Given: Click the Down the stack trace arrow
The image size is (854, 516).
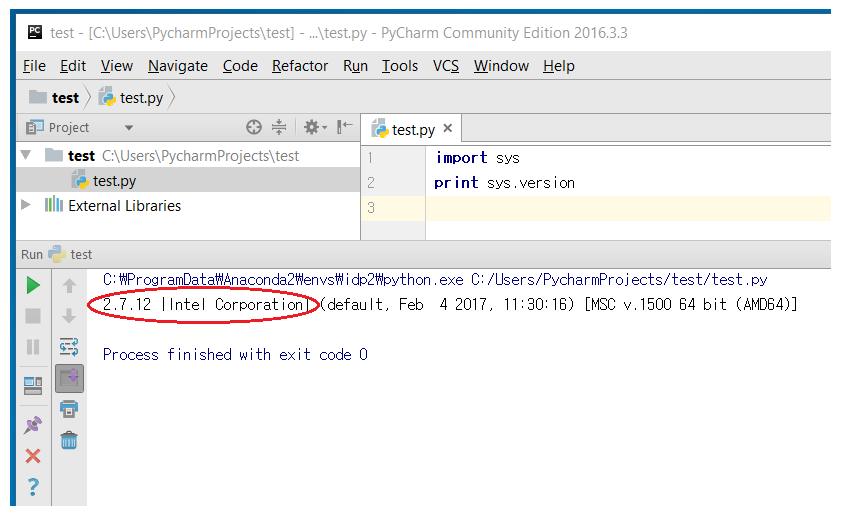Looking at the screenshot, I should click(69, 316).
